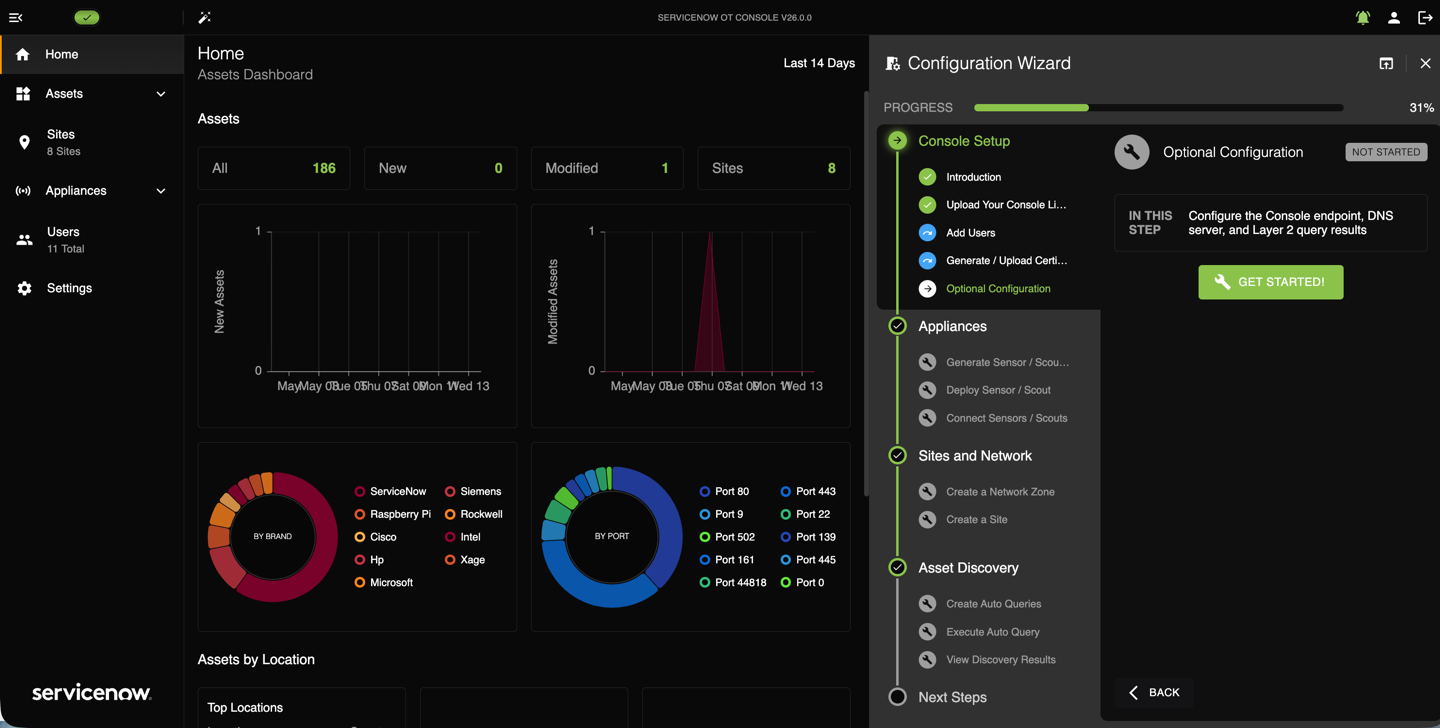
Task: Click the wizard progress bar
Action: pos(1158,107)
